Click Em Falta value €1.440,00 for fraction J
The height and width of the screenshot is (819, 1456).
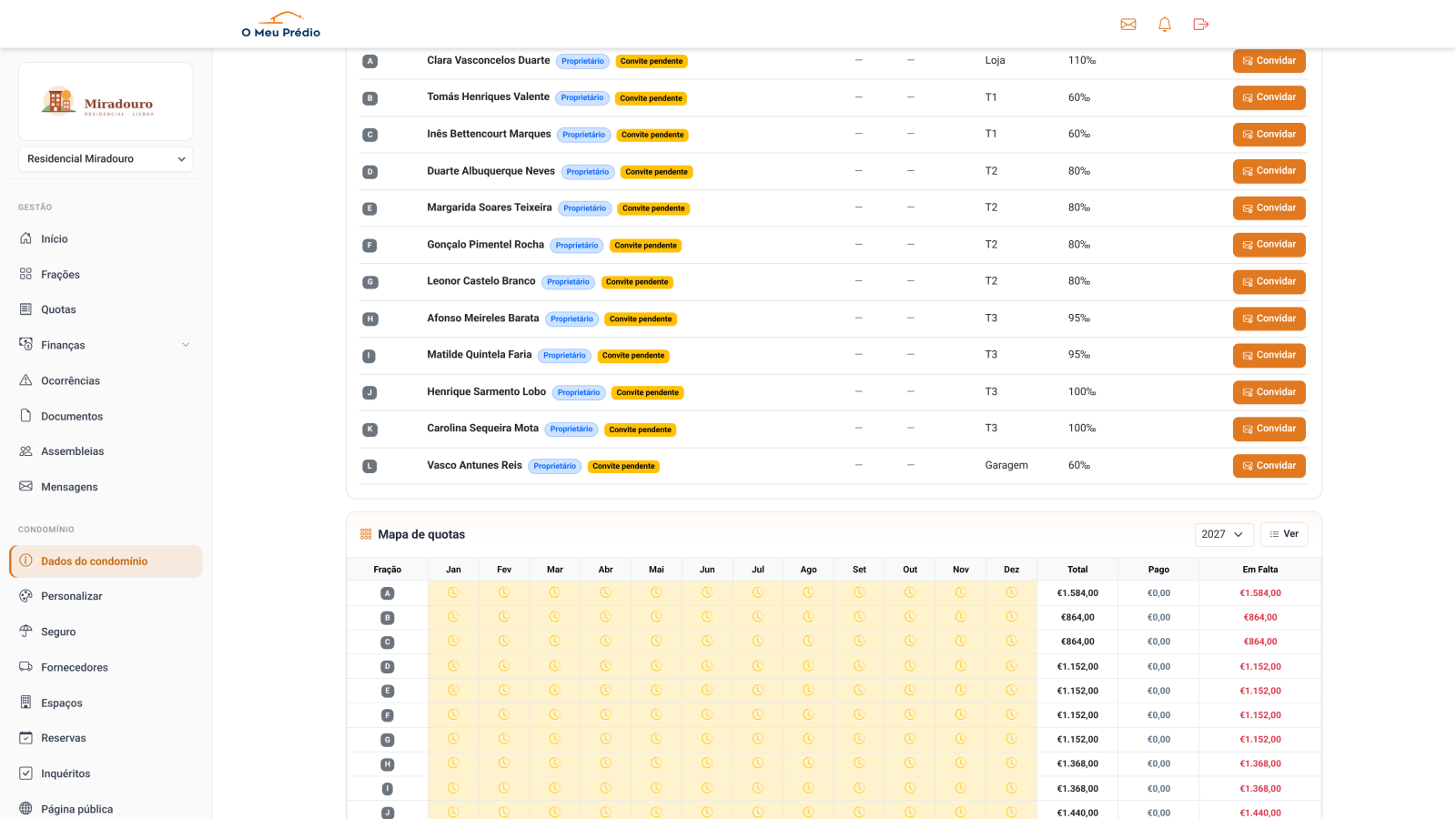1260,813
